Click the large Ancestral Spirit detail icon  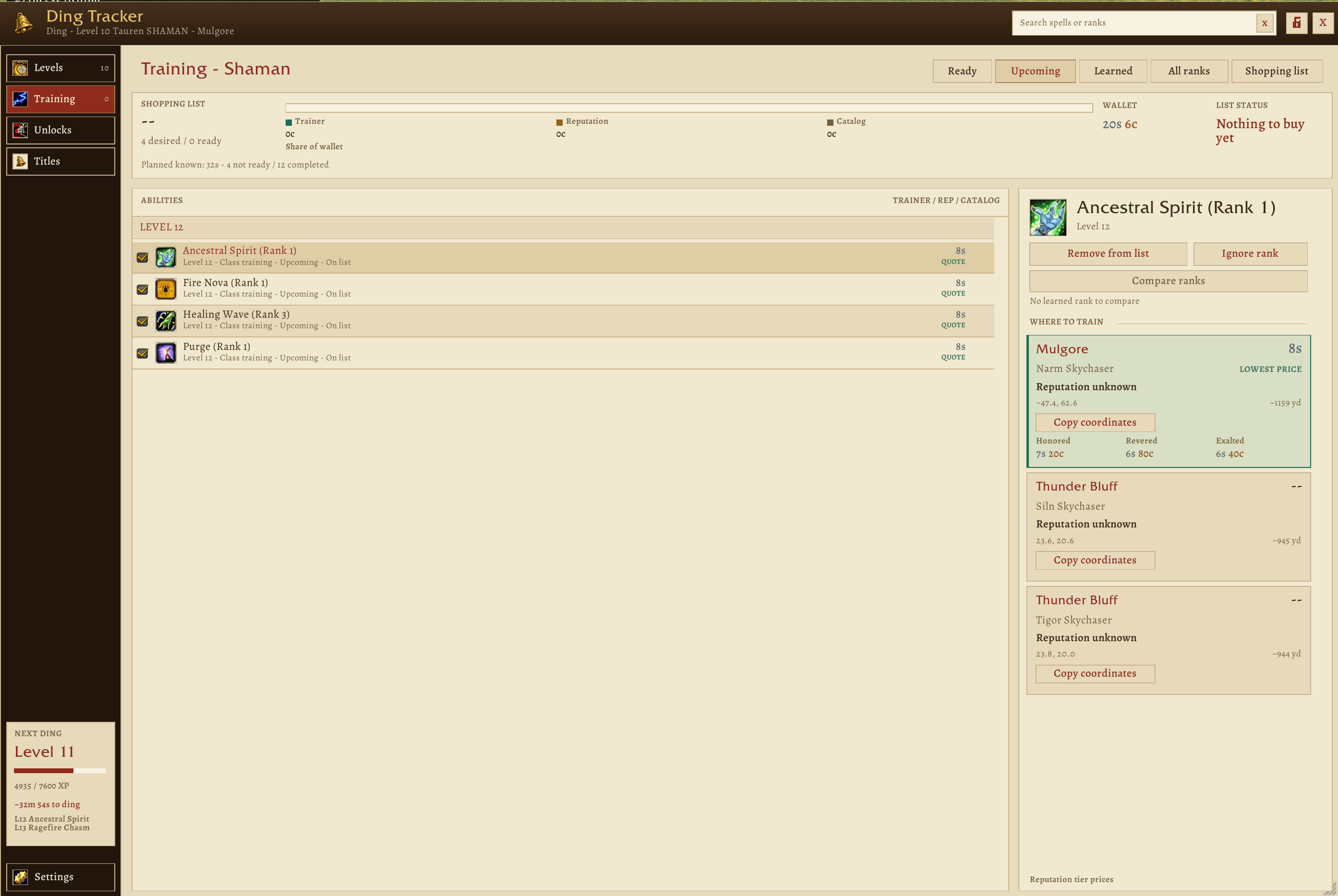(1048, 217)
